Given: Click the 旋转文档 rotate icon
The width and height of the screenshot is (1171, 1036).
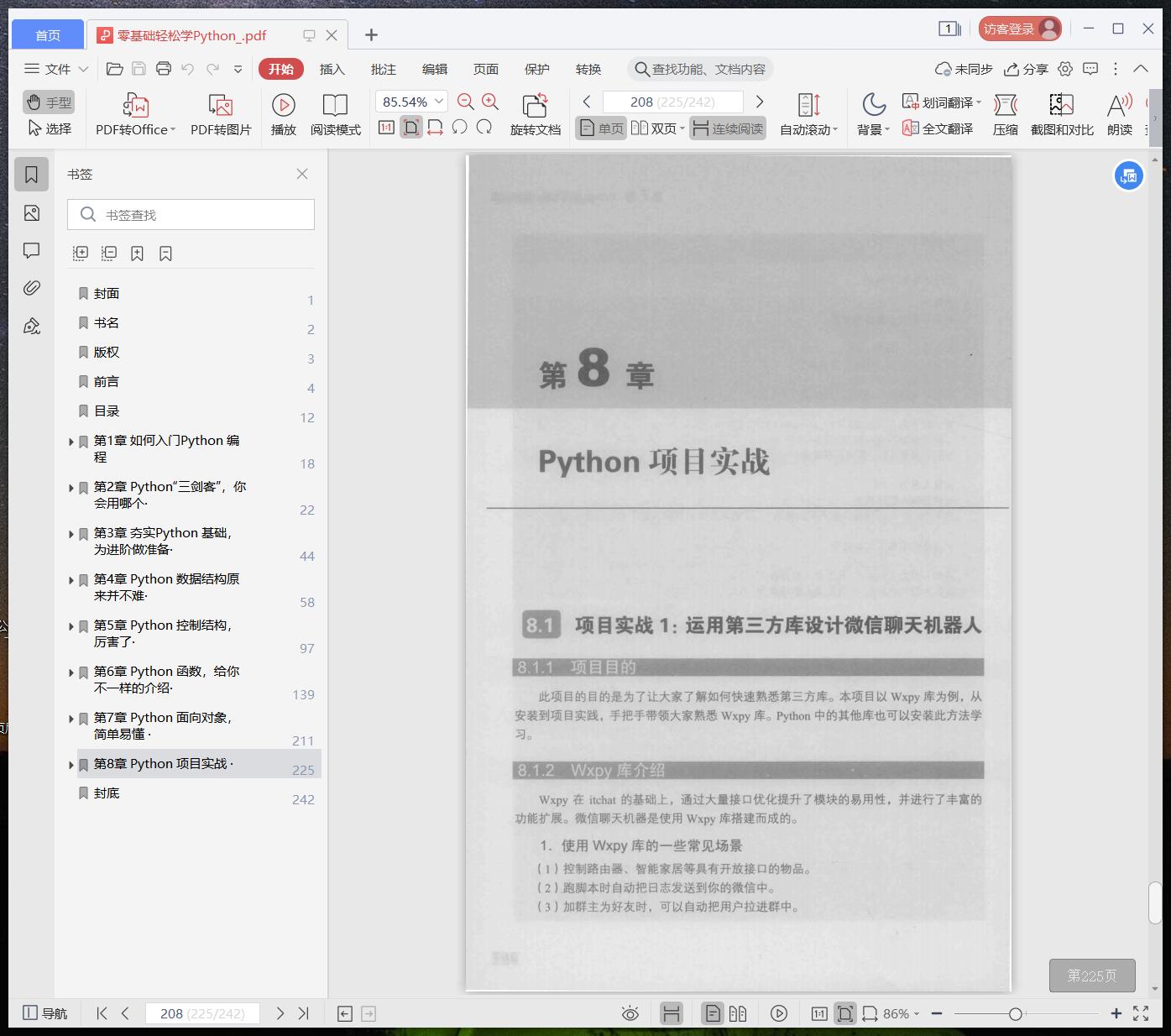Looking at the screenshot, I should tap(535, 115).
